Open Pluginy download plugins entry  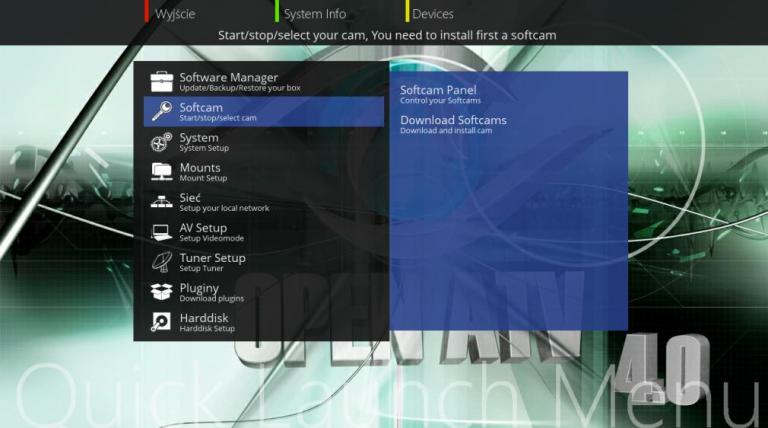point(264,292)
